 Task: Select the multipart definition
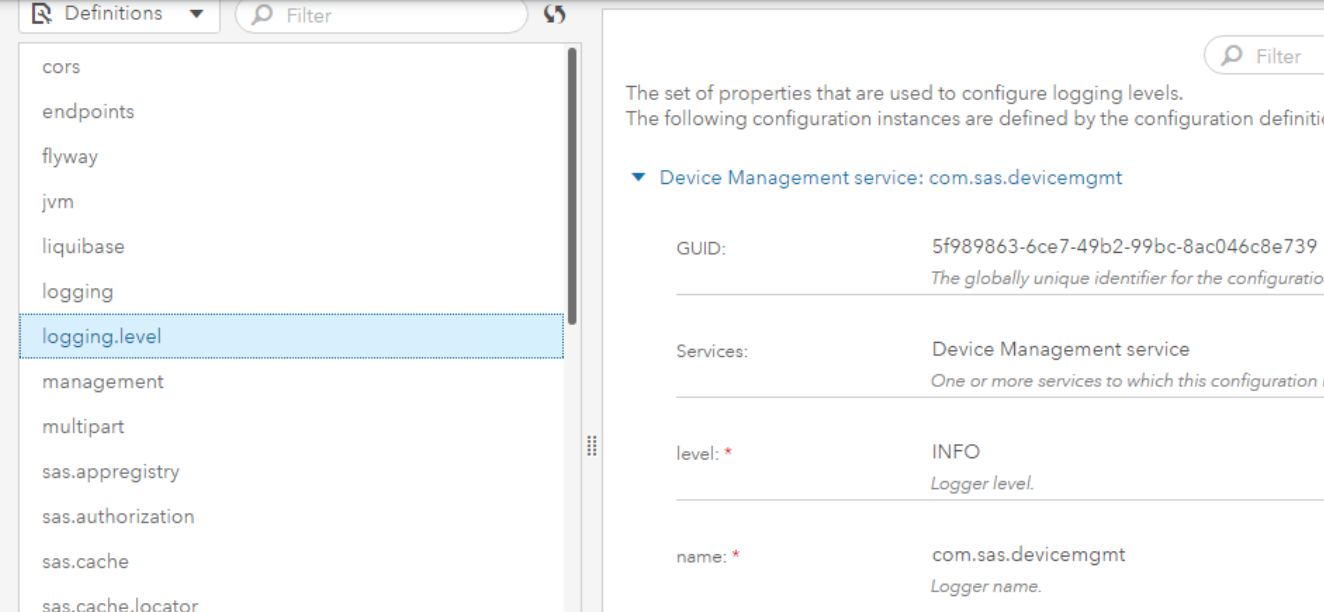291,427
